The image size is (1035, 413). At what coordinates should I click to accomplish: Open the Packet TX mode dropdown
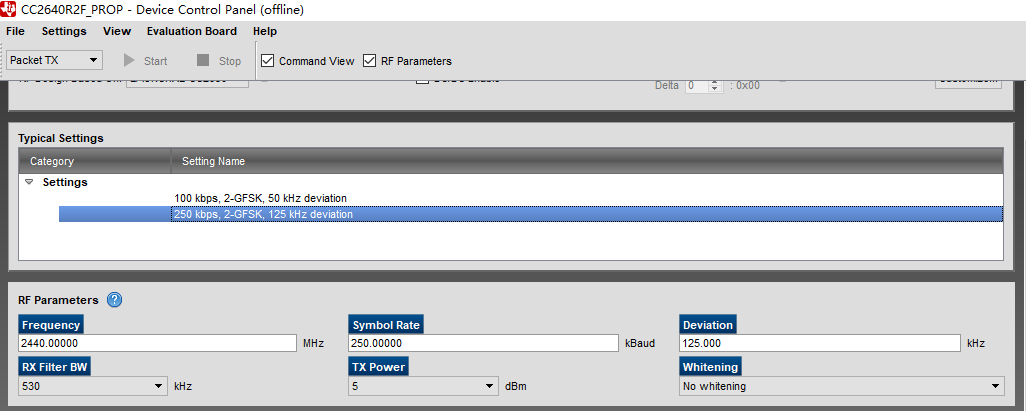tap(55, 60)
